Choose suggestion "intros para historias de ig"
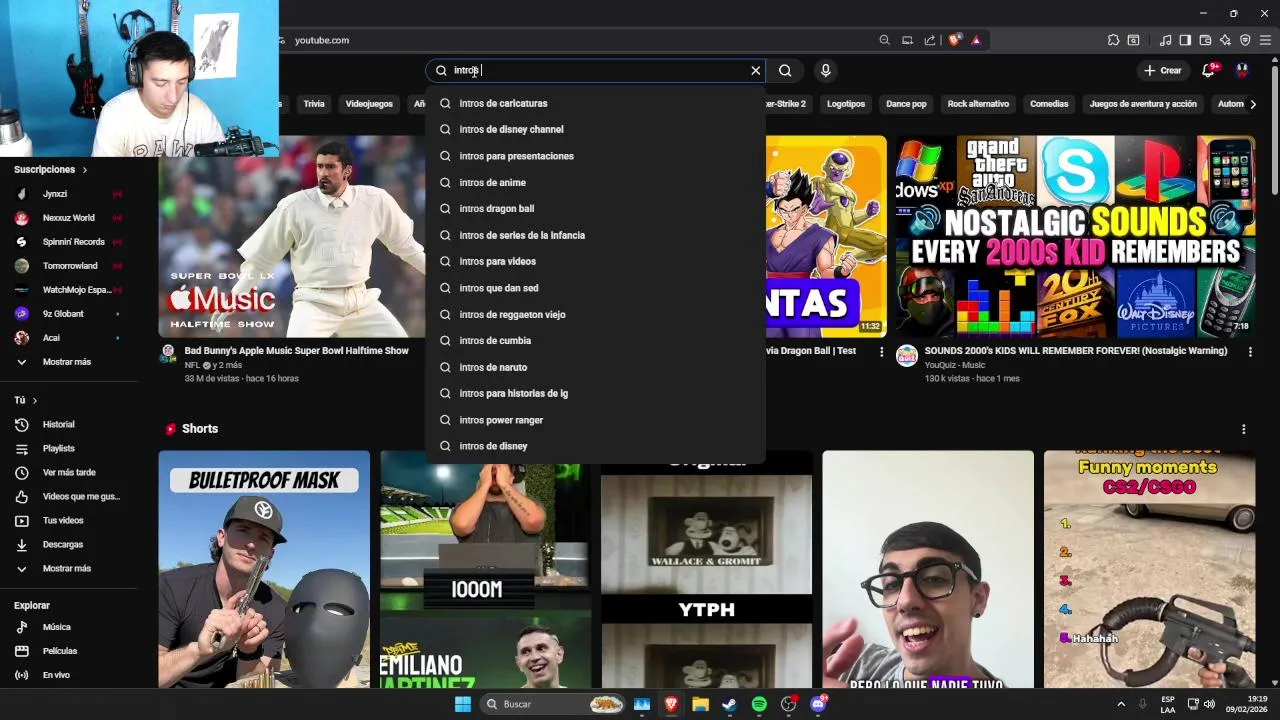This screenshot has height=720, width=1280. 596,393
